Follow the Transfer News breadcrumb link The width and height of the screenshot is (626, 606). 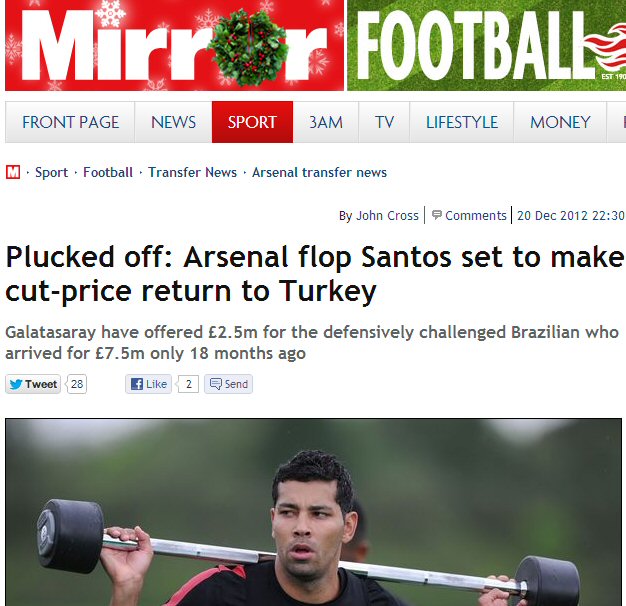tap(192, 172)
